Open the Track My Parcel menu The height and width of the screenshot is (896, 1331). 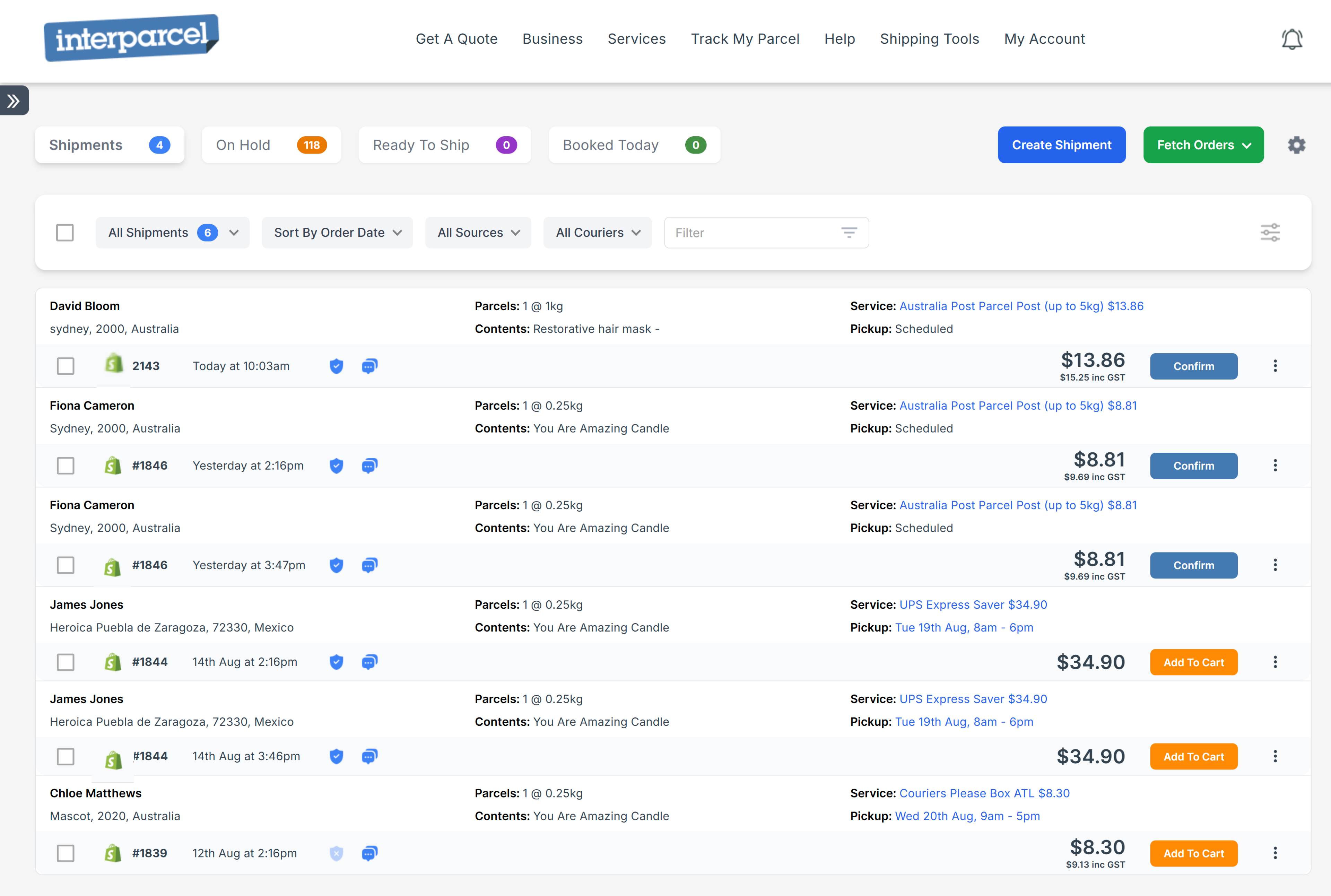coord(745,39)
